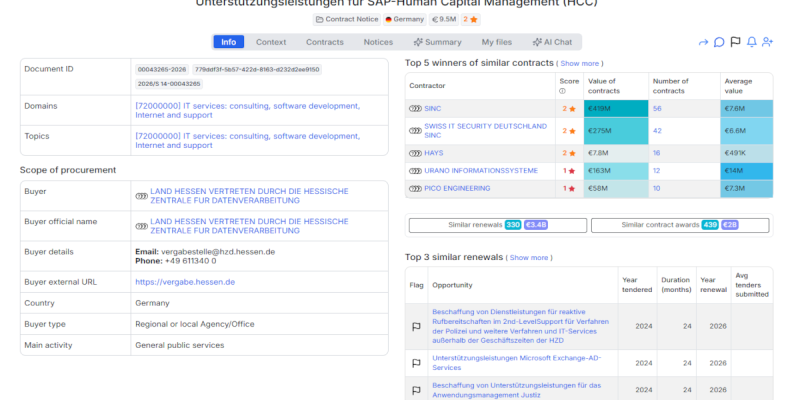Open SWISS IT SECURITY DEUTSCHLAND SINC link

tap(485, 131)
